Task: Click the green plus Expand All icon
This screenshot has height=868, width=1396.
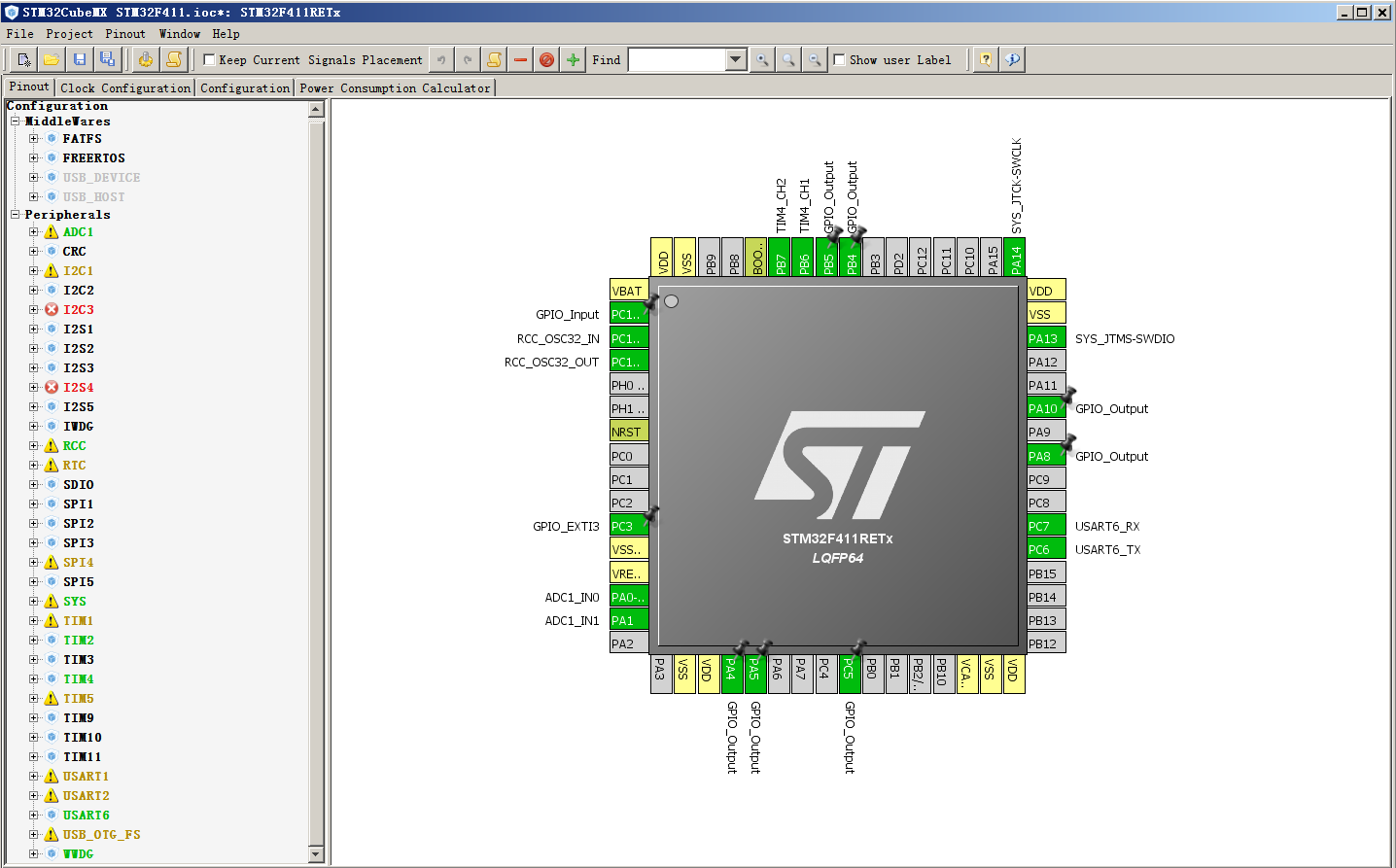Action: [x=574, y=59]
